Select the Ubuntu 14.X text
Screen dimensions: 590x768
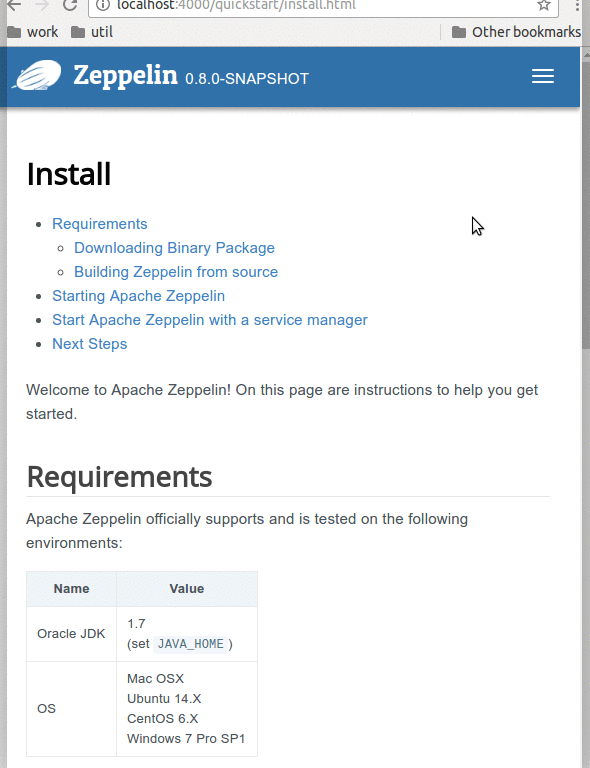point(164,698)
